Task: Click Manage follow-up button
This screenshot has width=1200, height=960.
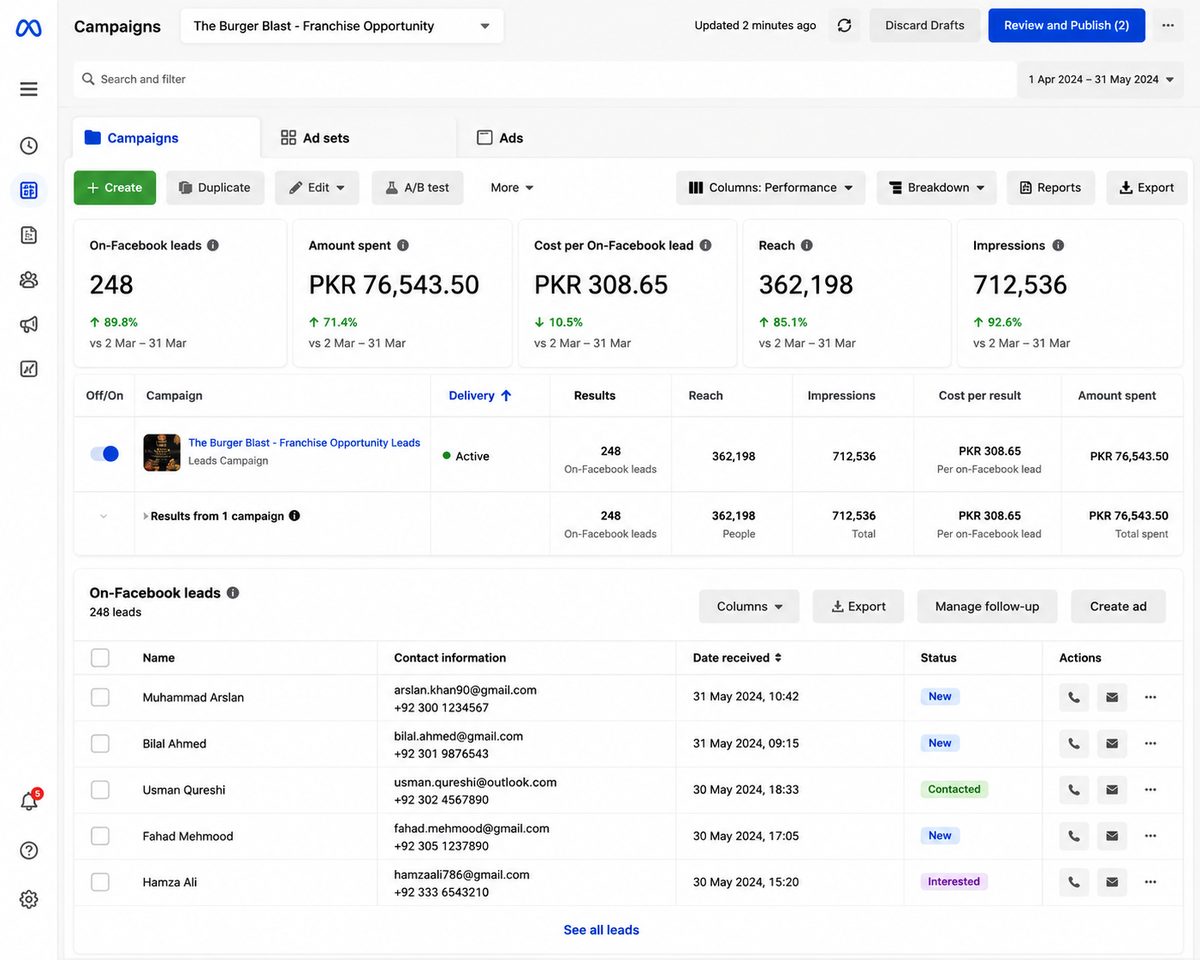Action: 987,607
